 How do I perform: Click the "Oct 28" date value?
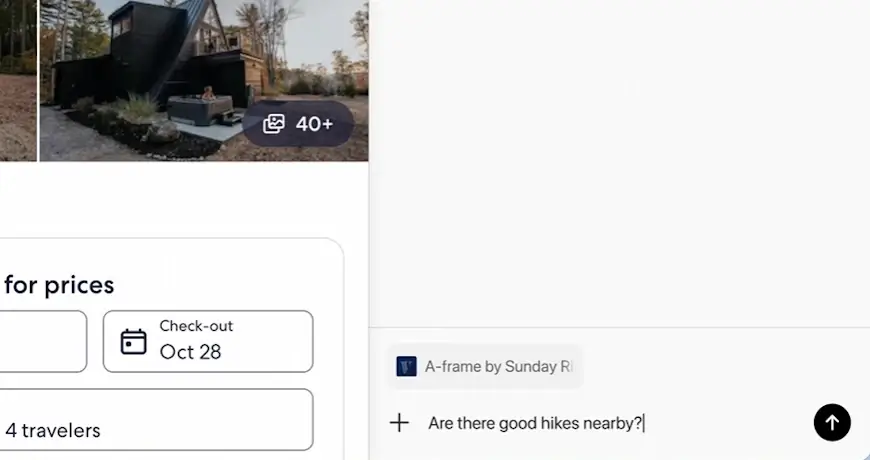pyautogui.click(x=190, y=352)
